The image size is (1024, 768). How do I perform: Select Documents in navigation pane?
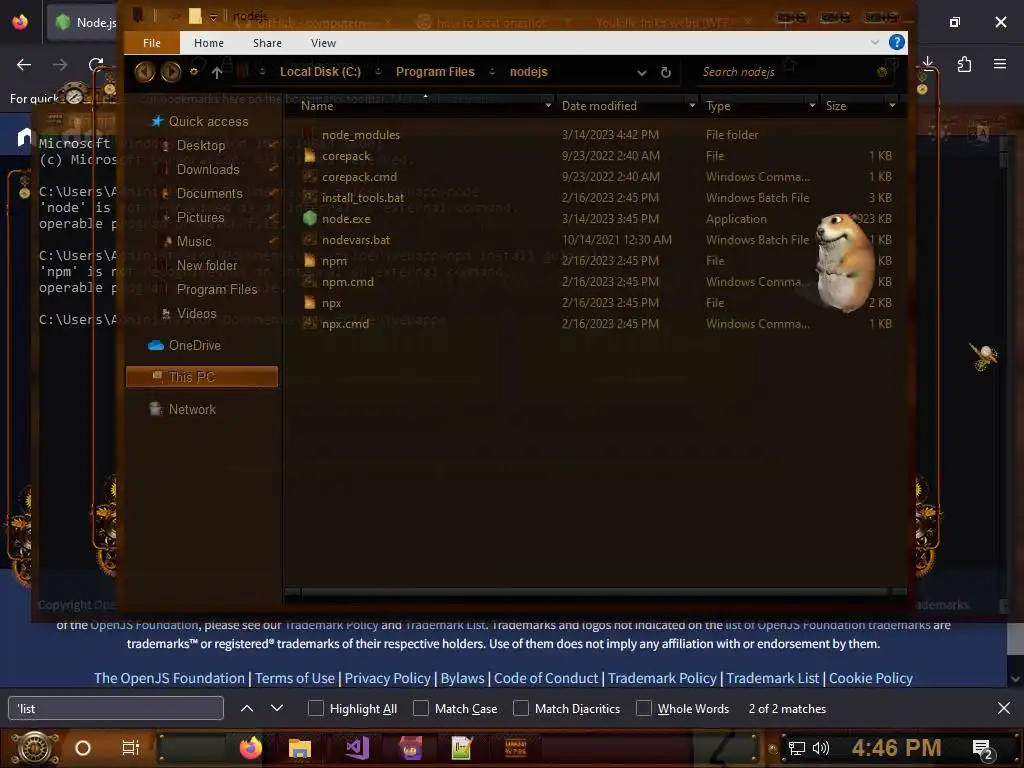click(209, 193)
